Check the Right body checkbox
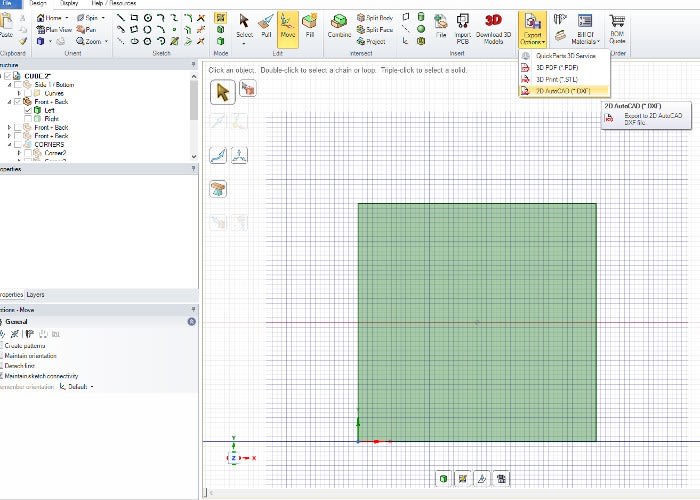 point(28,118)
